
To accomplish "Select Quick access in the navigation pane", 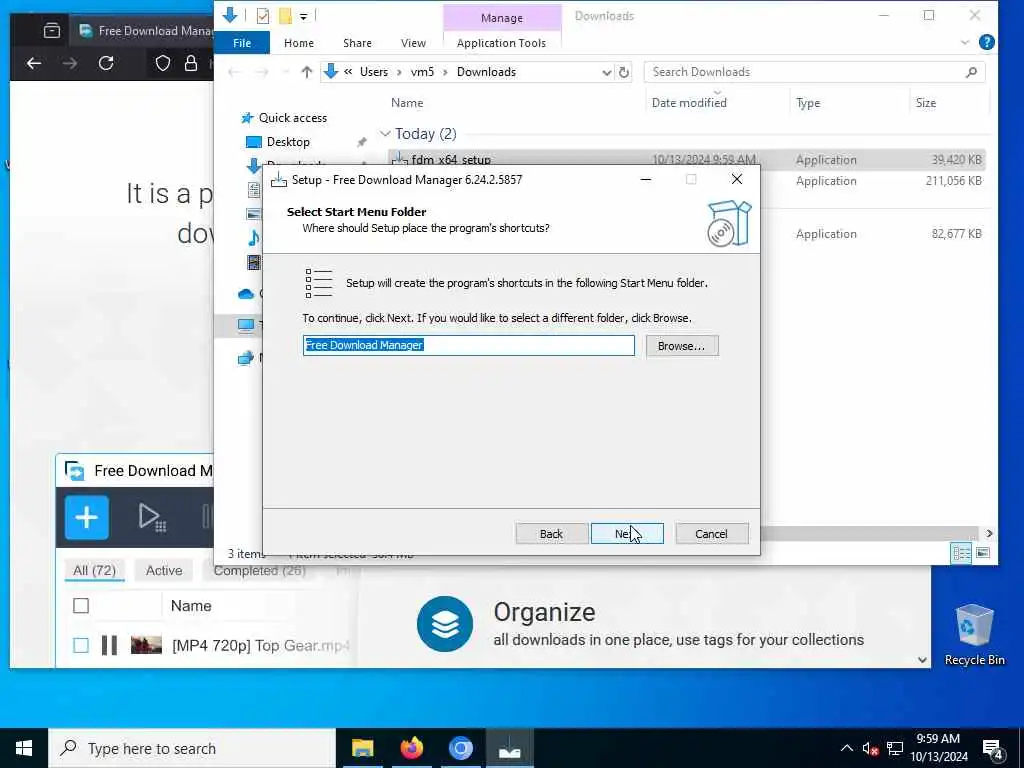I will pos(293,118).
